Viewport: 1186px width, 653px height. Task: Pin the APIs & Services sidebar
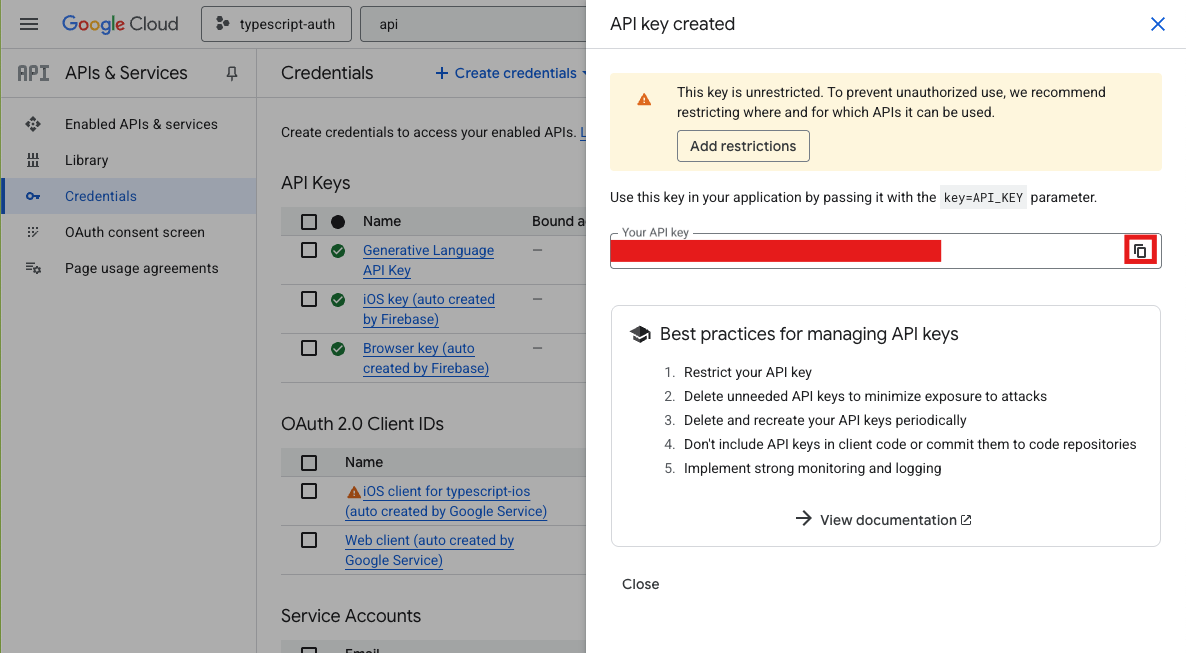232,73
